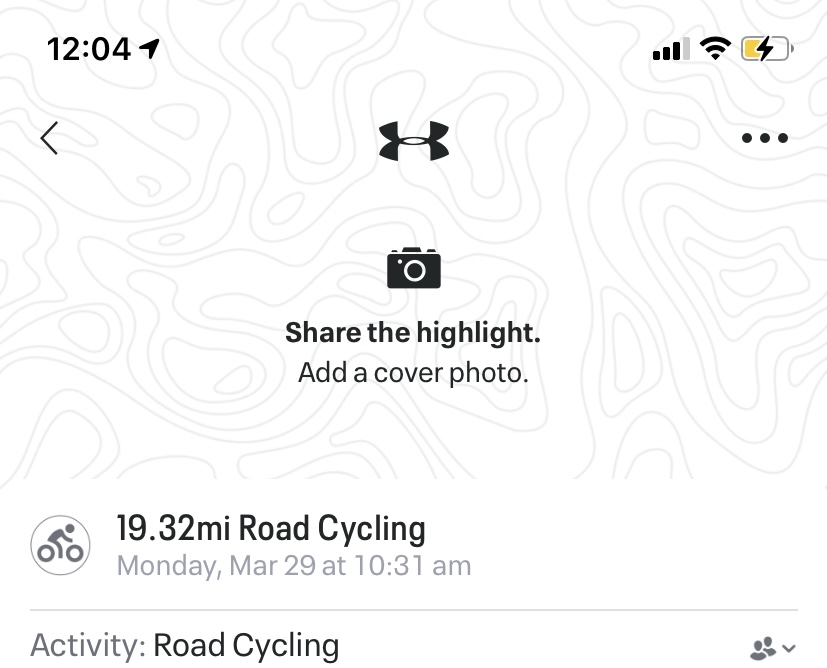Select the Activity: Road Cycling row
Image resolution: width=827 pixels, height=668 pixels.
414,646
